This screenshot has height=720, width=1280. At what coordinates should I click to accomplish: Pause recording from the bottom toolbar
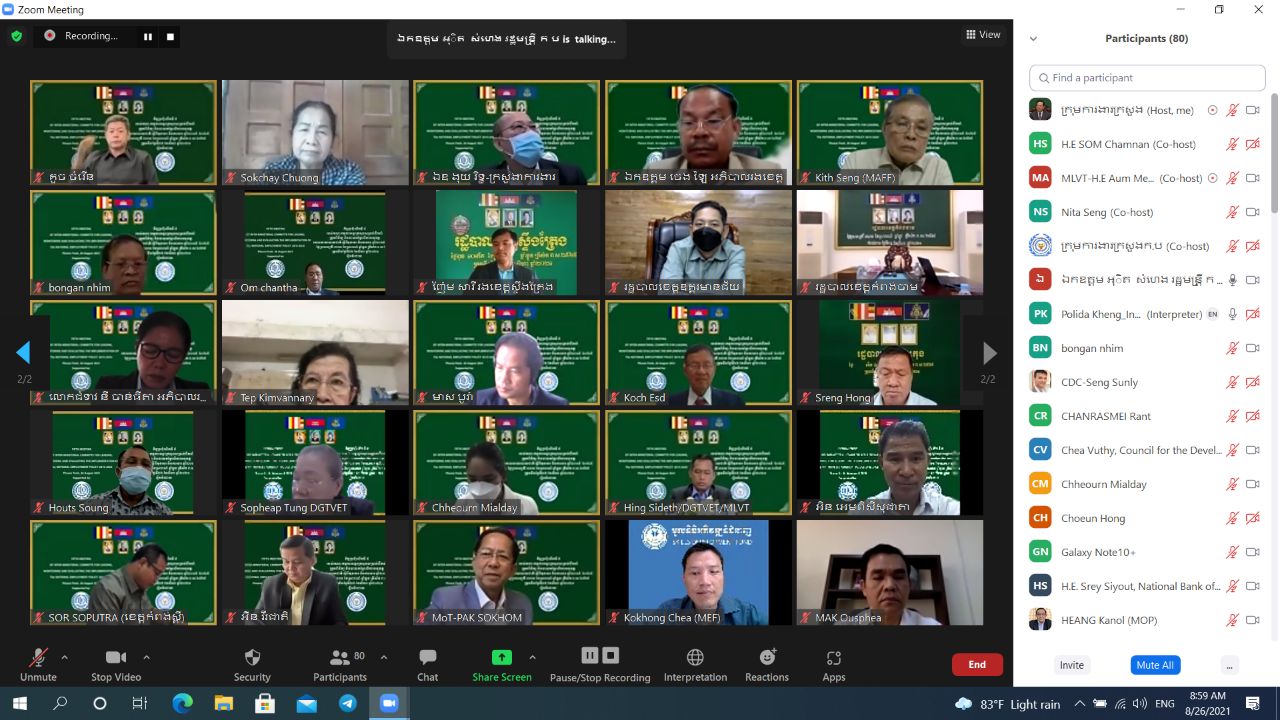tap(589, 655)
